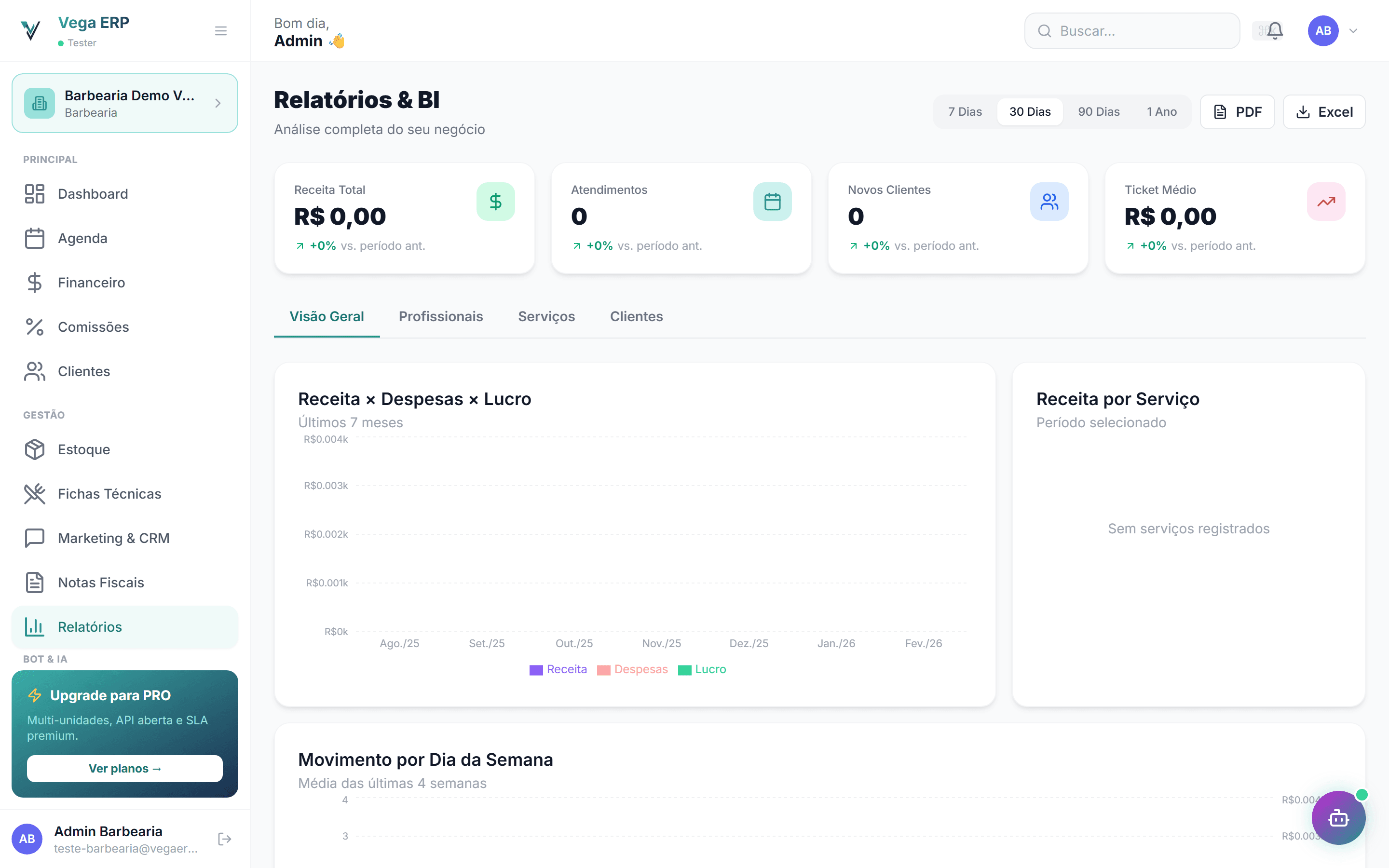Collapse sidebar using the hamburger menu icon
This screenshot has width=1389, height=868.
tap(220, 31)
